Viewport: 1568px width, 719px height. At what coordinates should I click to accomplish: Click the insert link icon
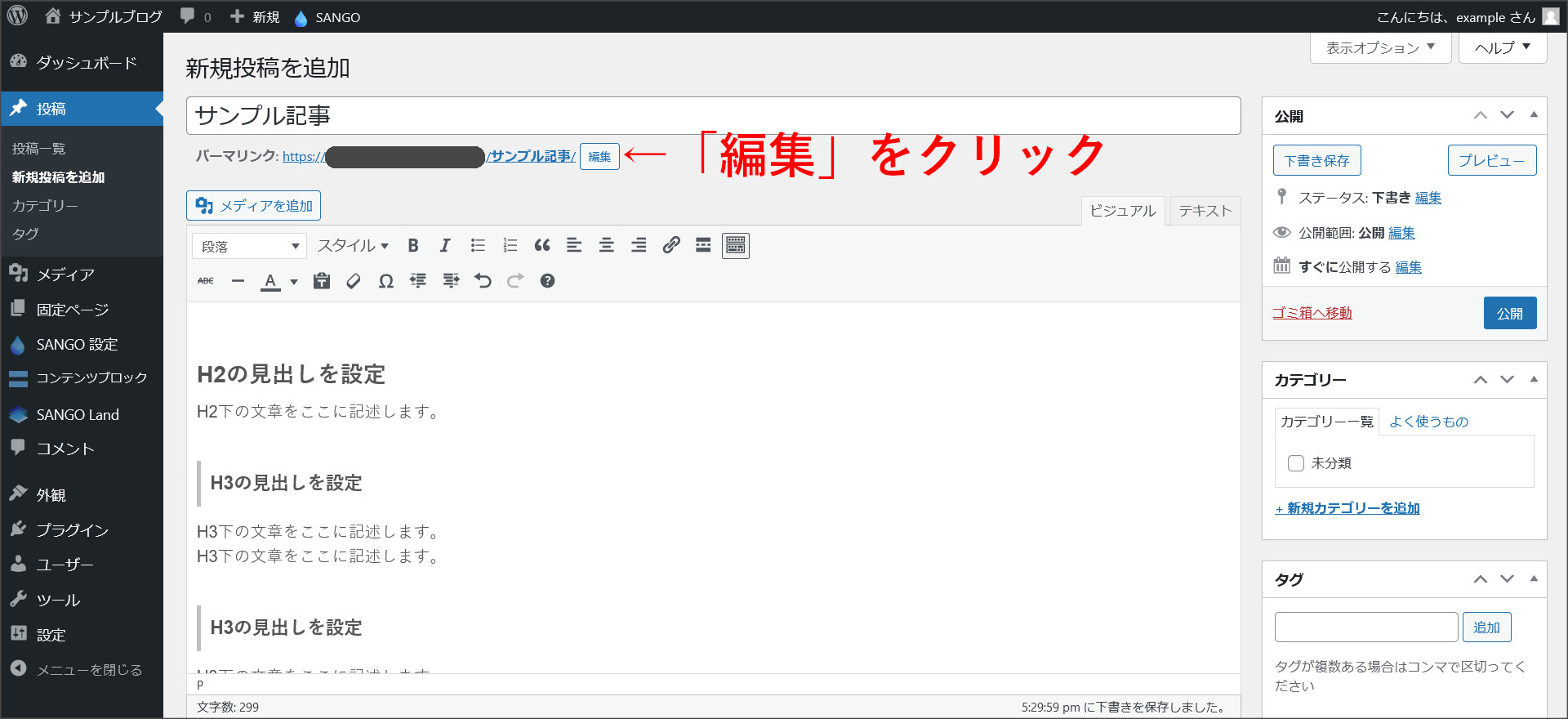671,246
